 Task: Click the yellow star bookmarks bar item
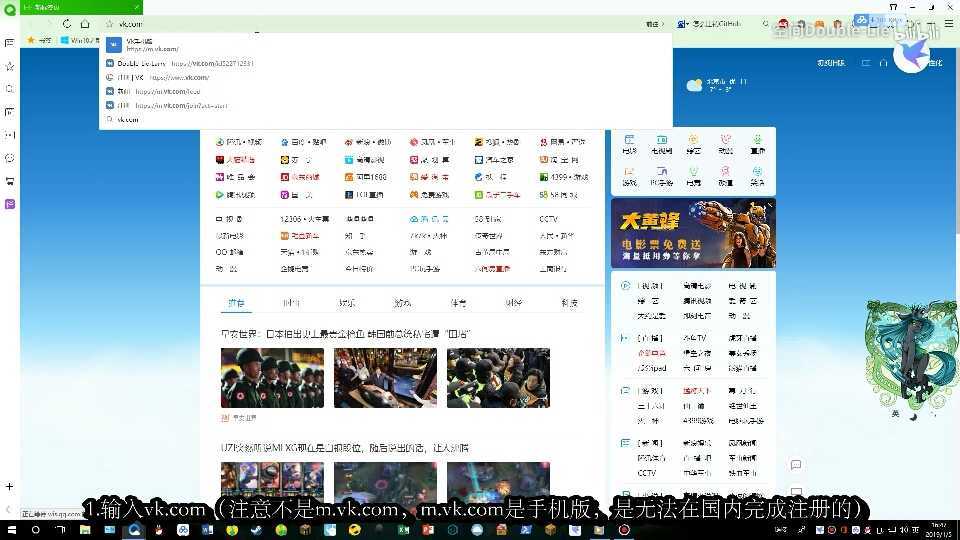point(39,40)
